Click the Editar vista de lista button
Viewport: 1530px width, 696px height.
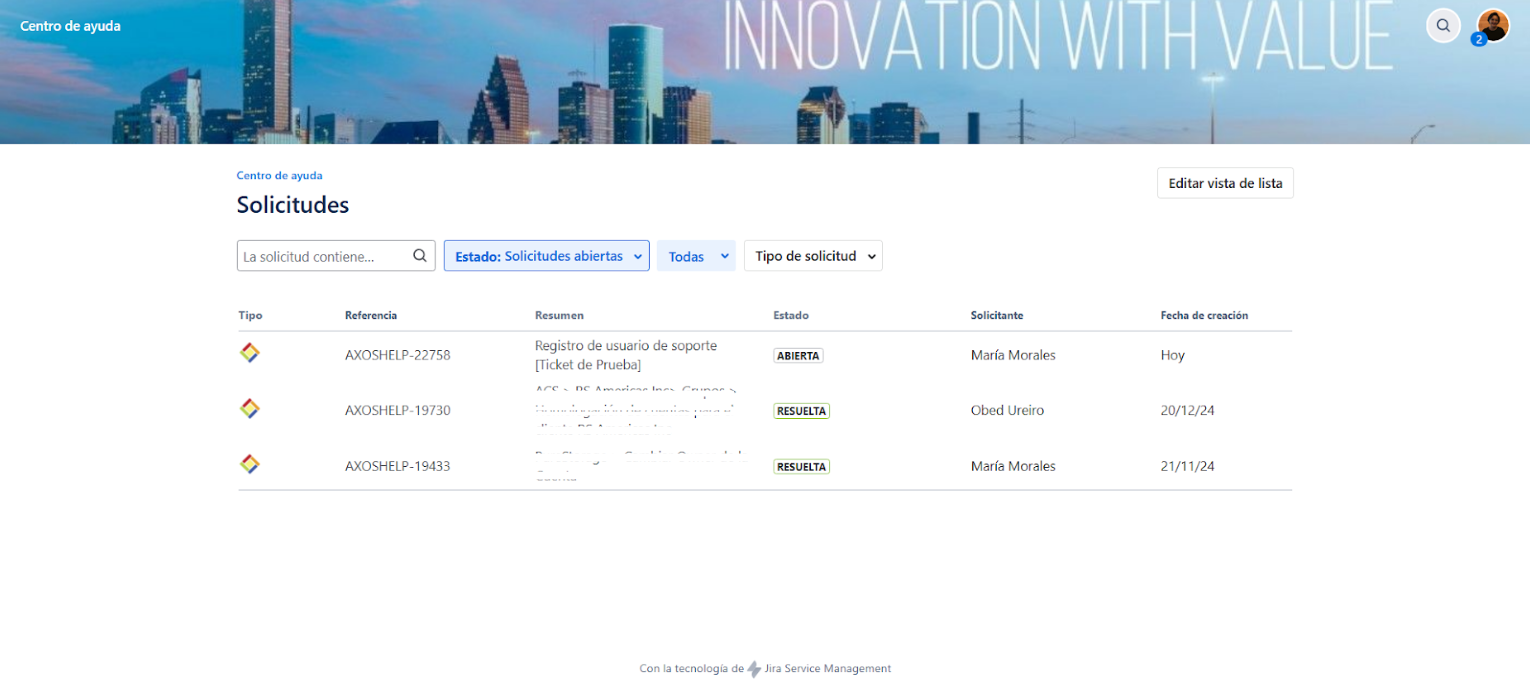[x=1225, y=183]
